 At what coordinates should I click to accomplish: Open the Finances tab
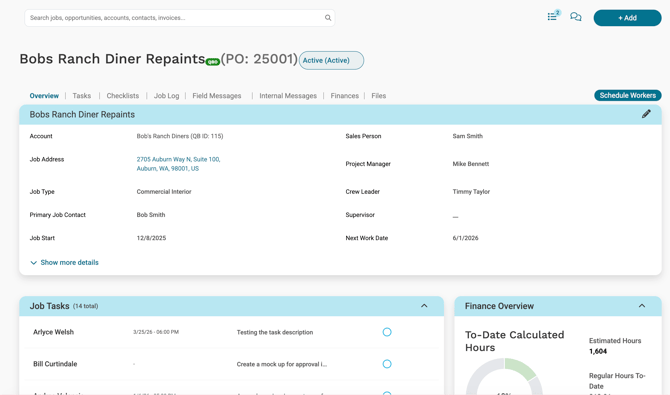tap(344, 96)
